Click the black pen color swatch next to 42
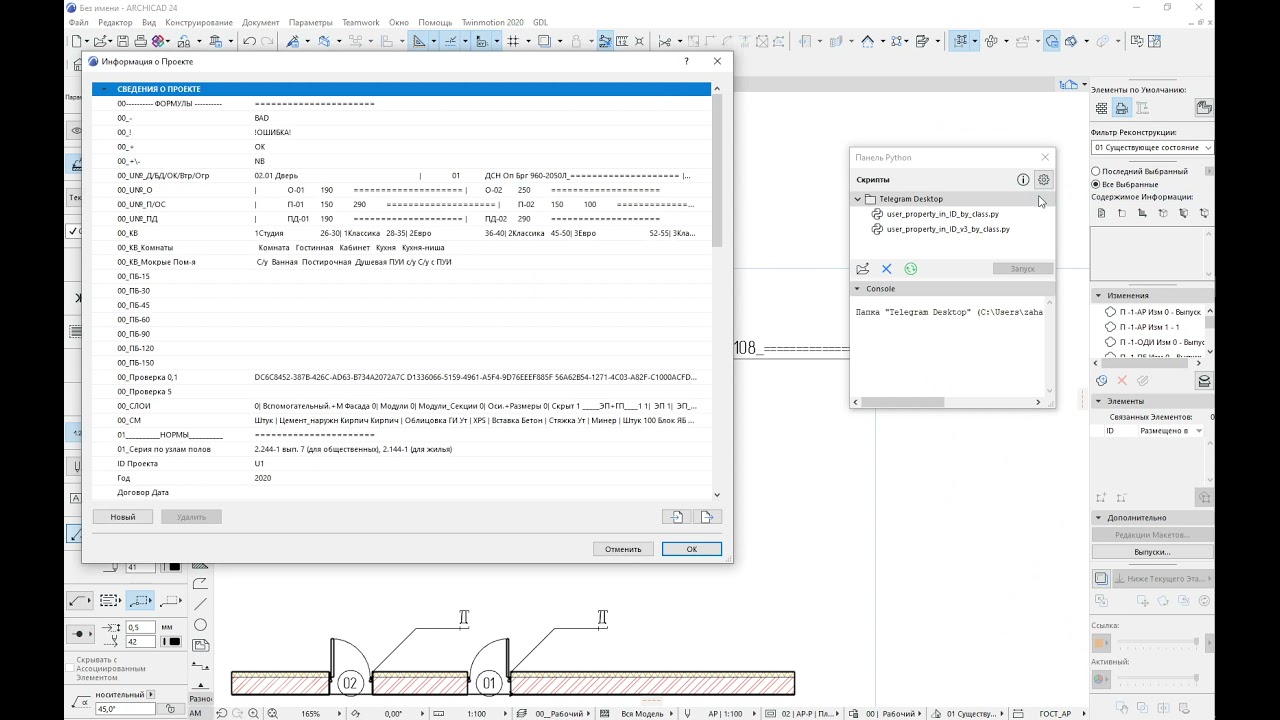The width and height of the screenshot is (1280, 720). [x=171, y=642]
